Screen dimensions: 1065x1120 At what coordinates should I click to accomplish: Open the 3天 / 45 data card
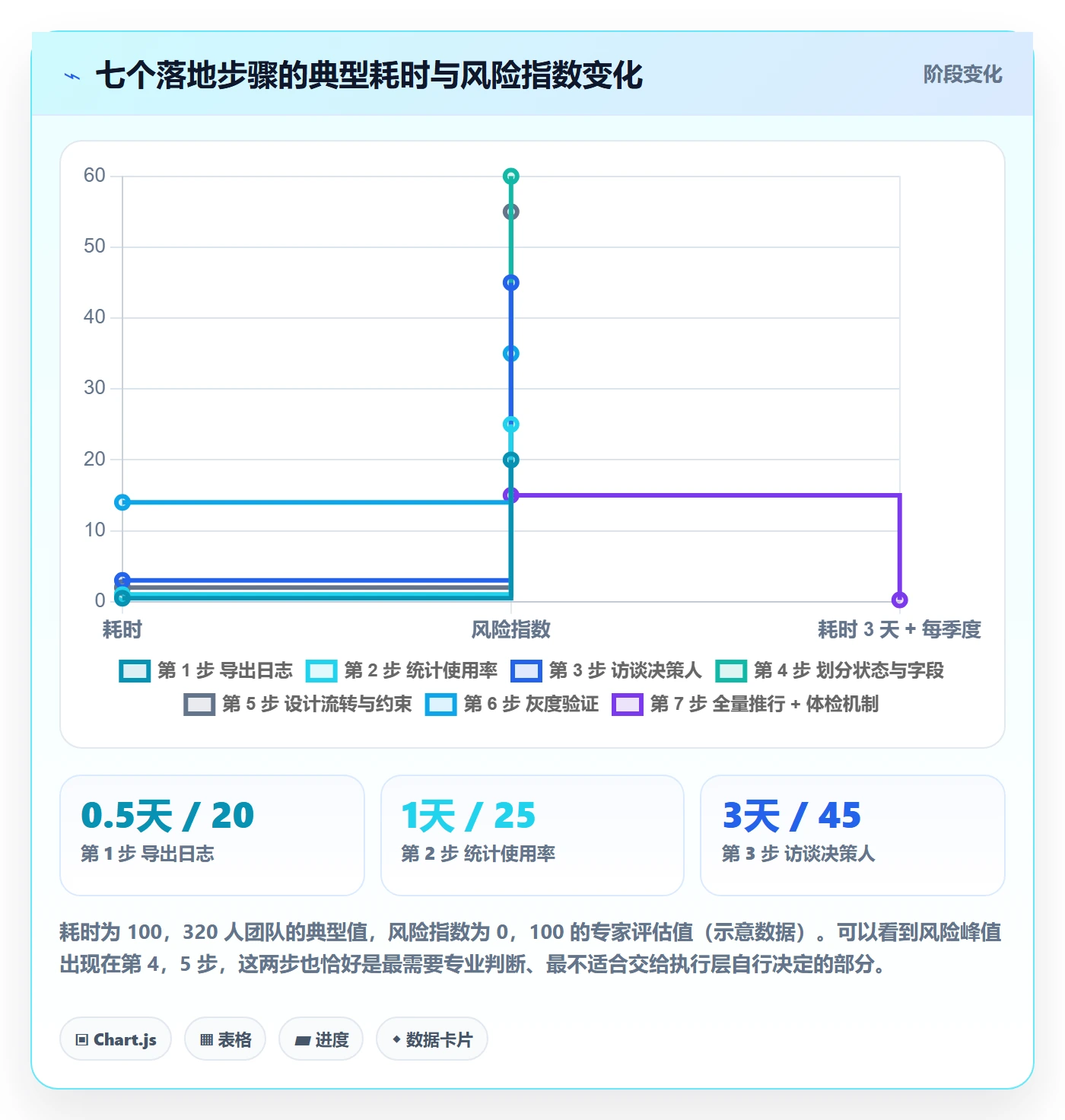(853, 835)
